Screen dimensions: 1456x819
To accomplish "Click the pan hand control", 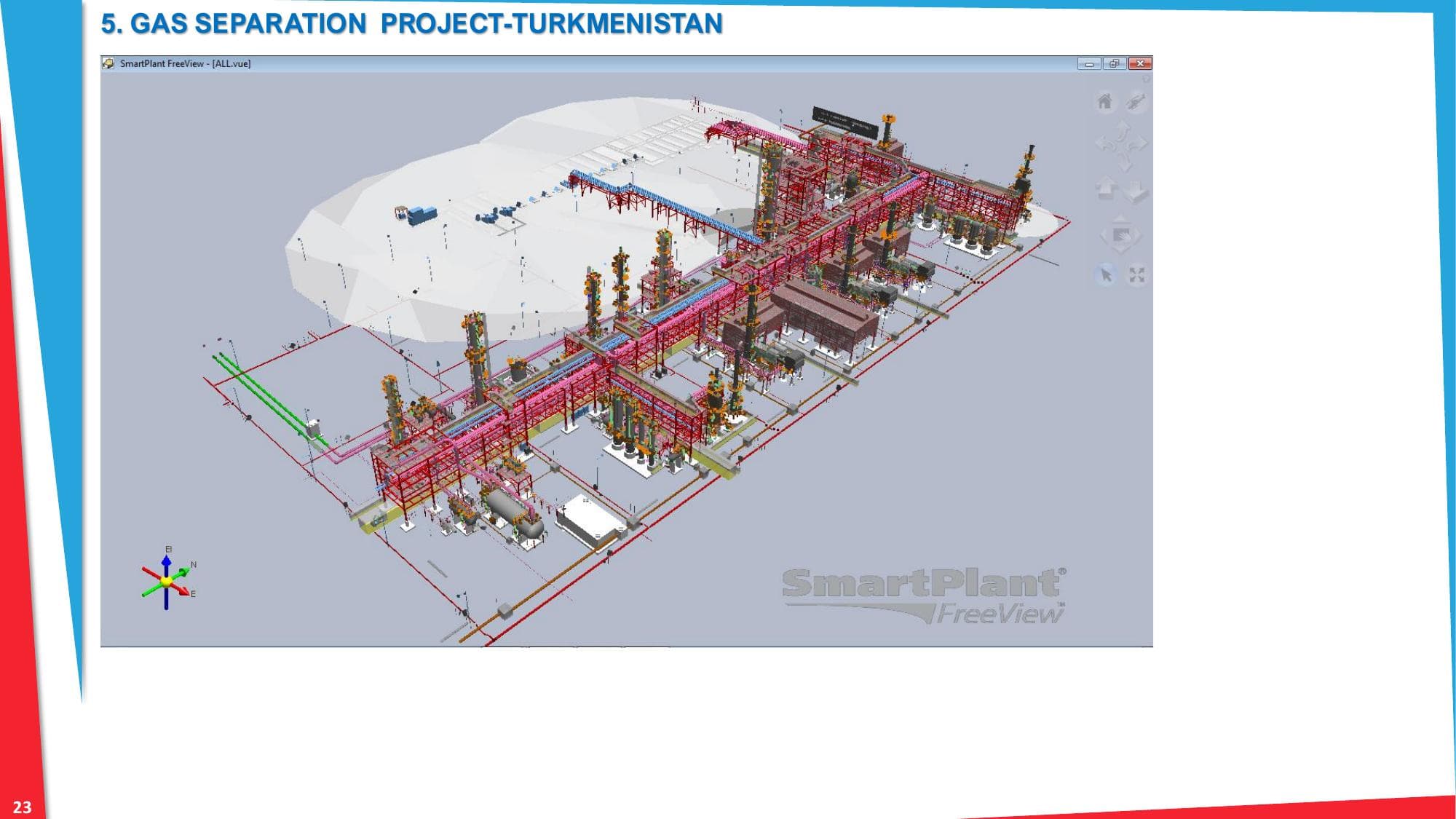I will coord(1121,235).
